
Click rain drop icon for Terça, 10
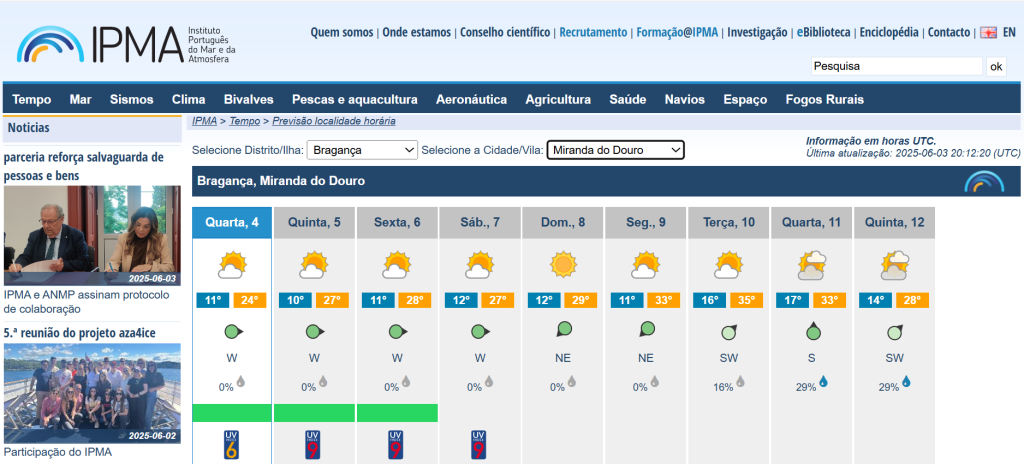coord(740,381)
